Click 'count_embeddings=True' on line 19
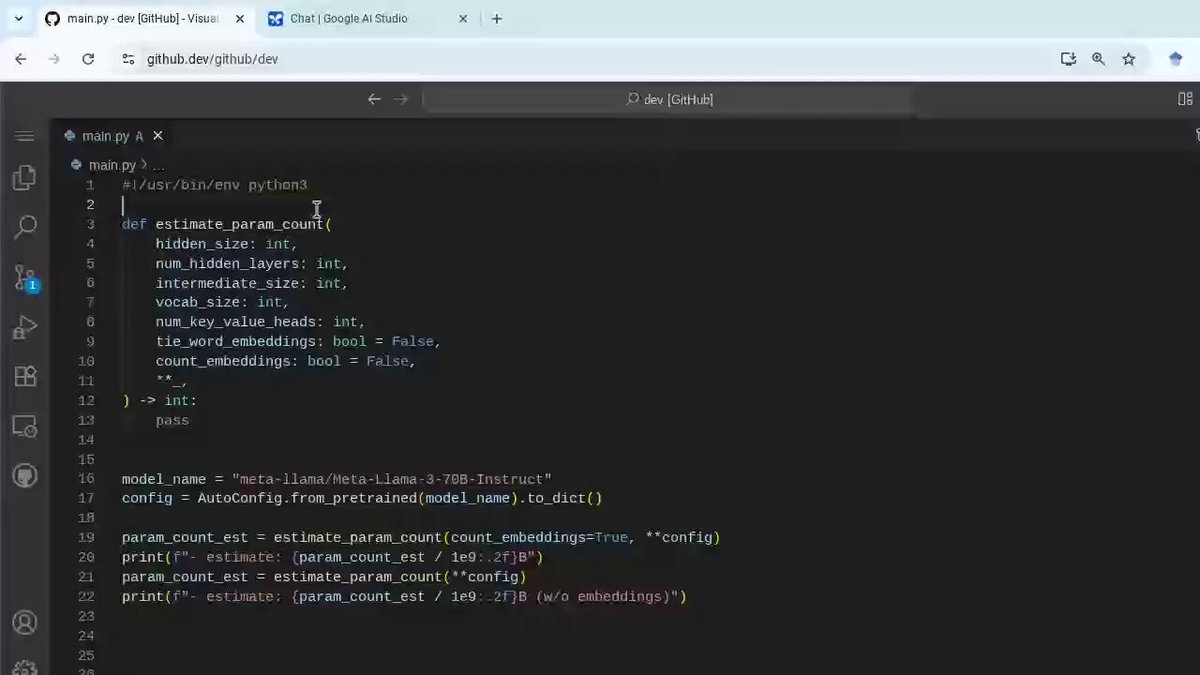 [x=537, y=537]
